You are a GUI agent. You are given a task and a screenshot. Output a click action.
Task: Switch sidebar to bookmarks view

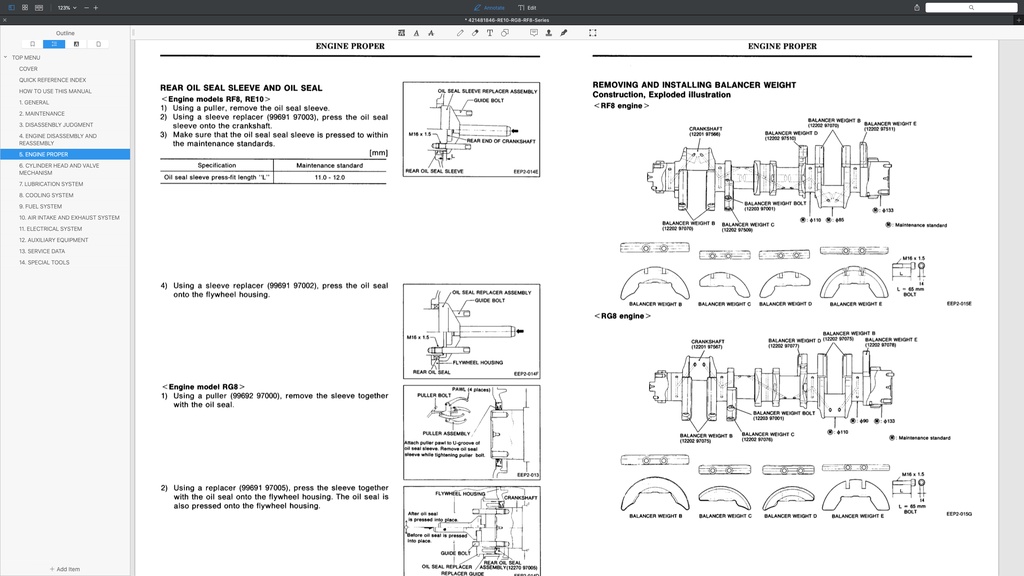33,44
